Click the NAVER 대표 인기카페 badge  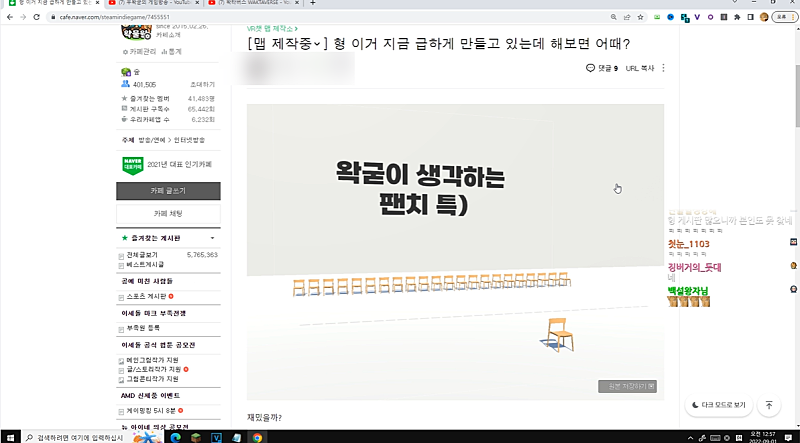point(132,164)
